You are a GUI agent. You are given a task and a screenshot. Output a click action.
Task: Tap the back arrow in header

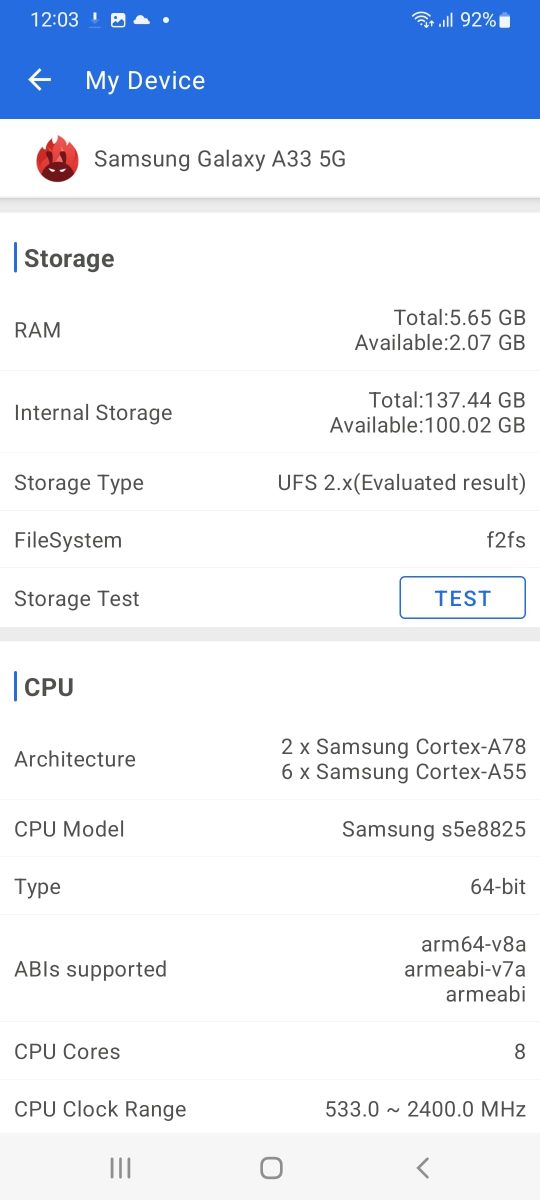[x=39, y=80]
